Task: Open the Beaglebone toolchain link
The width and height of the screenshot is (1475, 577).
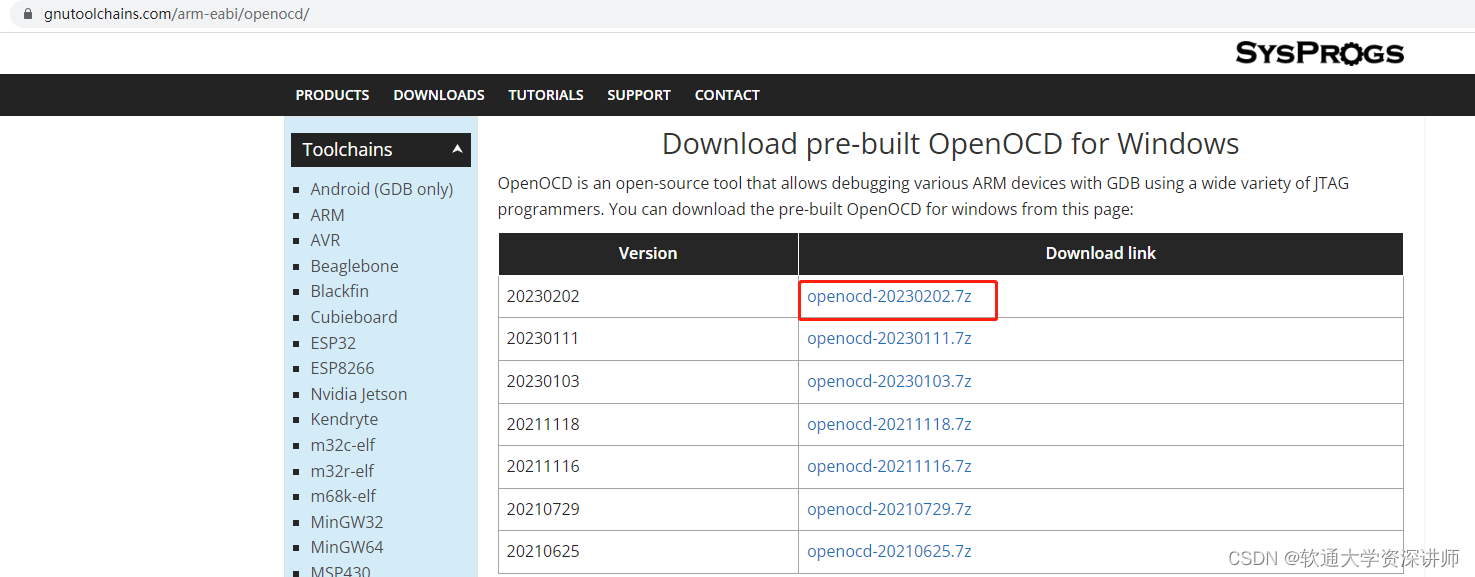Action: click(x=354, y=266)
